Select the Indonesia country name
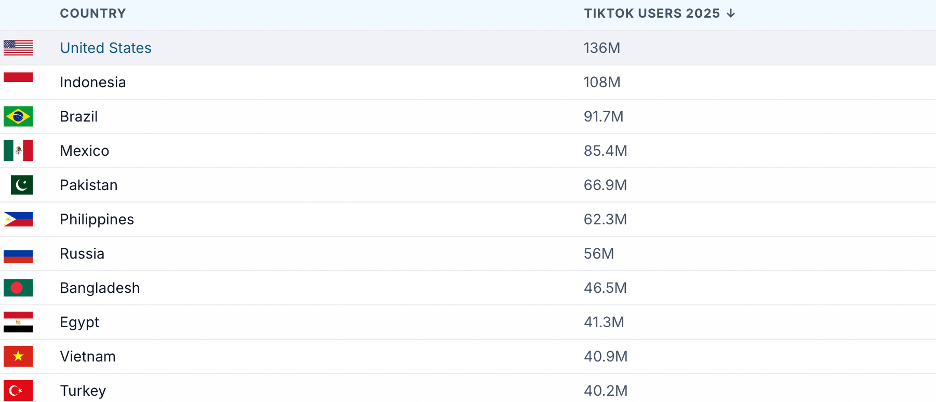Screen dimensions: 936x402 [93, 82]
